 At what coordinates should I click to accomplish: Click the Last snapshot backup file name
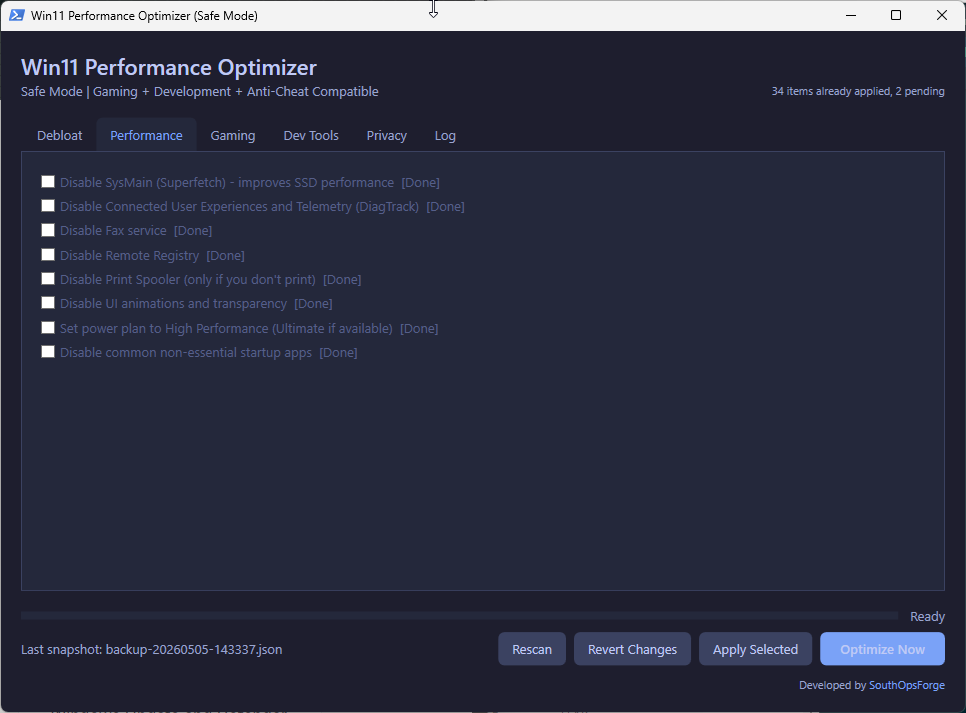[194, 650]
